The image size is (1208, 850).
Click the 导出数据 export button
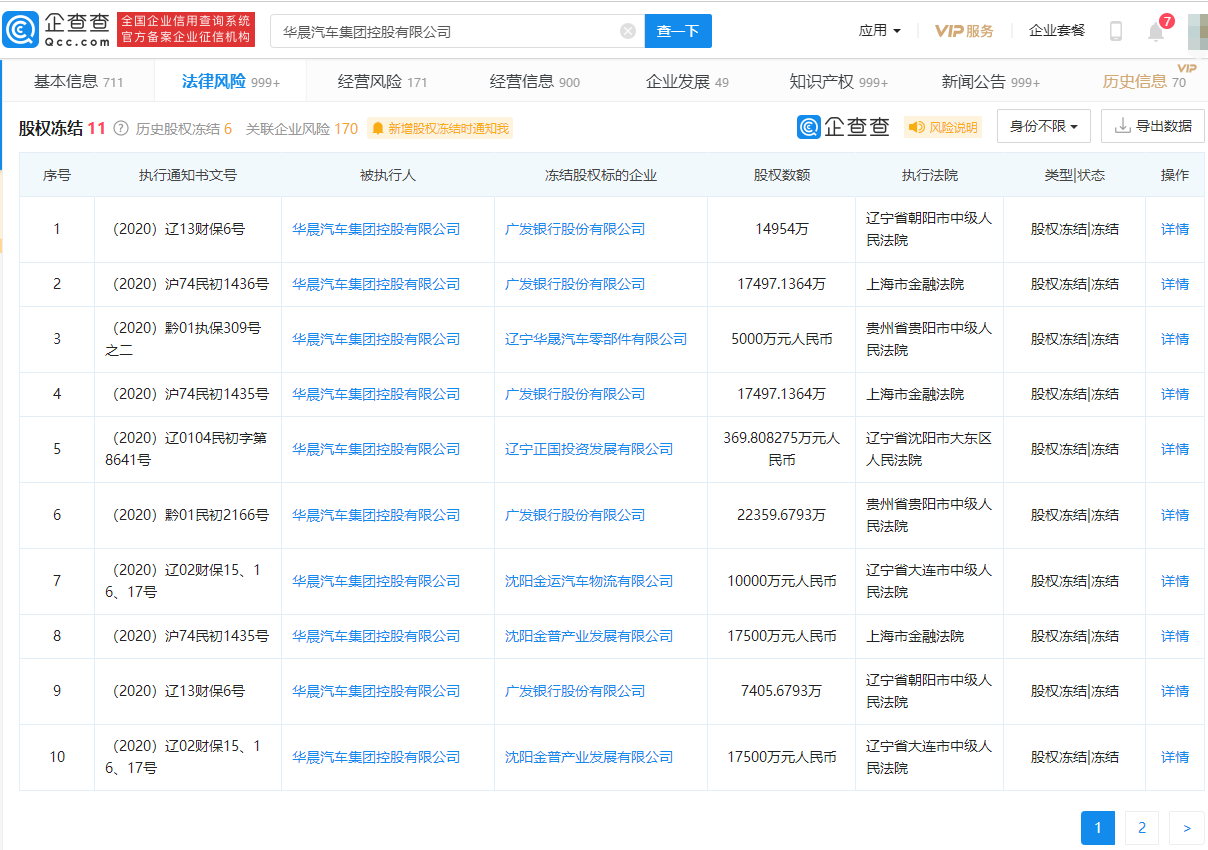click(x=1152, y=127)
